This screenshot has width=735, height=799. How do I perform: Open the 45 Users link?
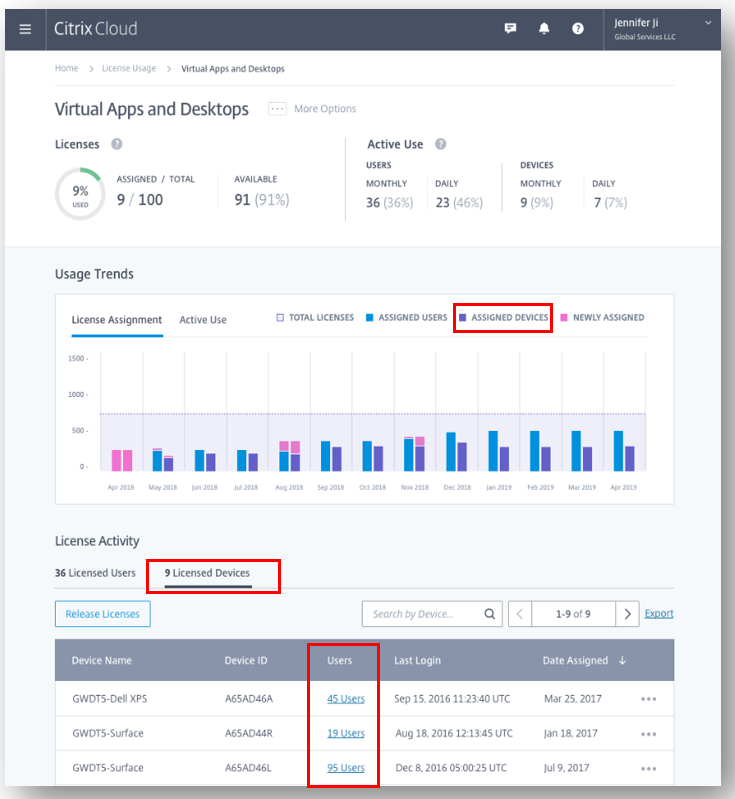(346, 699)
